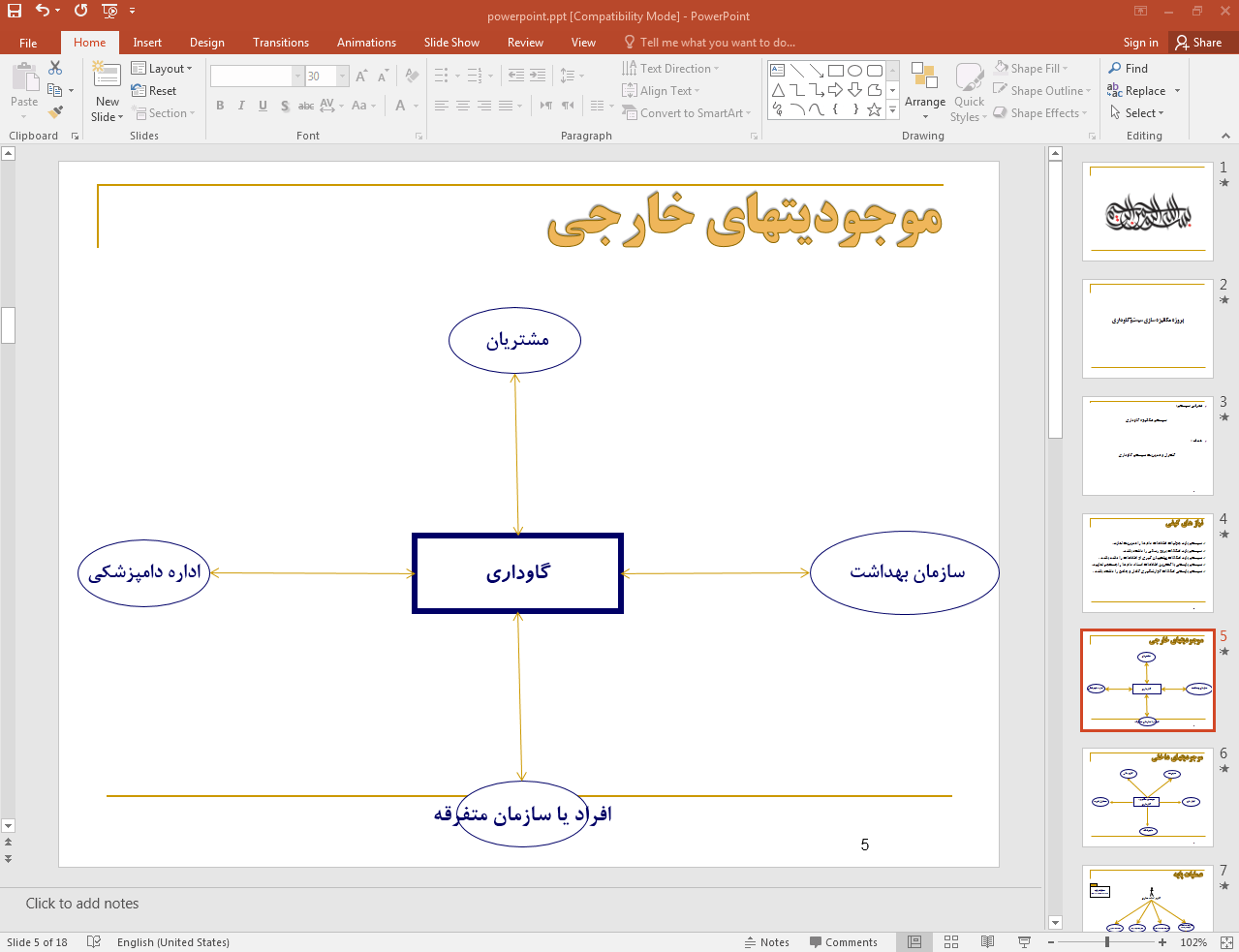Open the Arrange tool
Screen dimensions: 1239x952
(924, 87)
